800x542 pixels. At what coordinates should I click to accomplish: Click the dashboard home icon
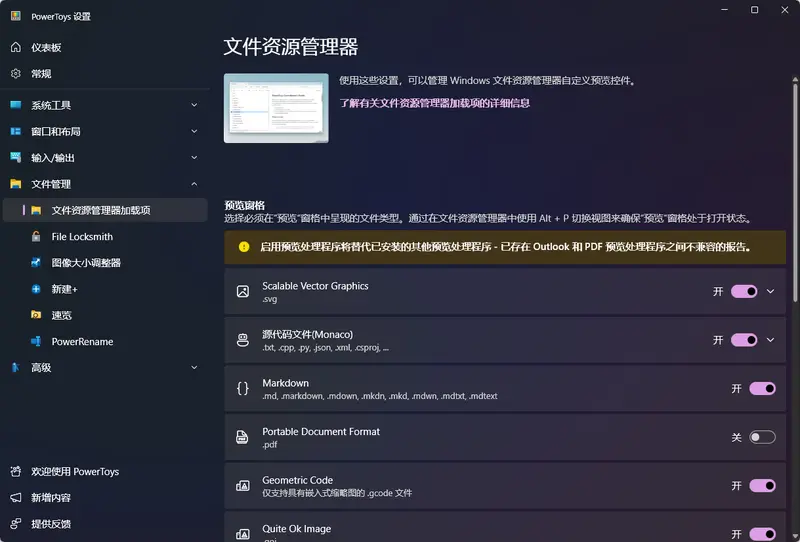tap(16, 47)
